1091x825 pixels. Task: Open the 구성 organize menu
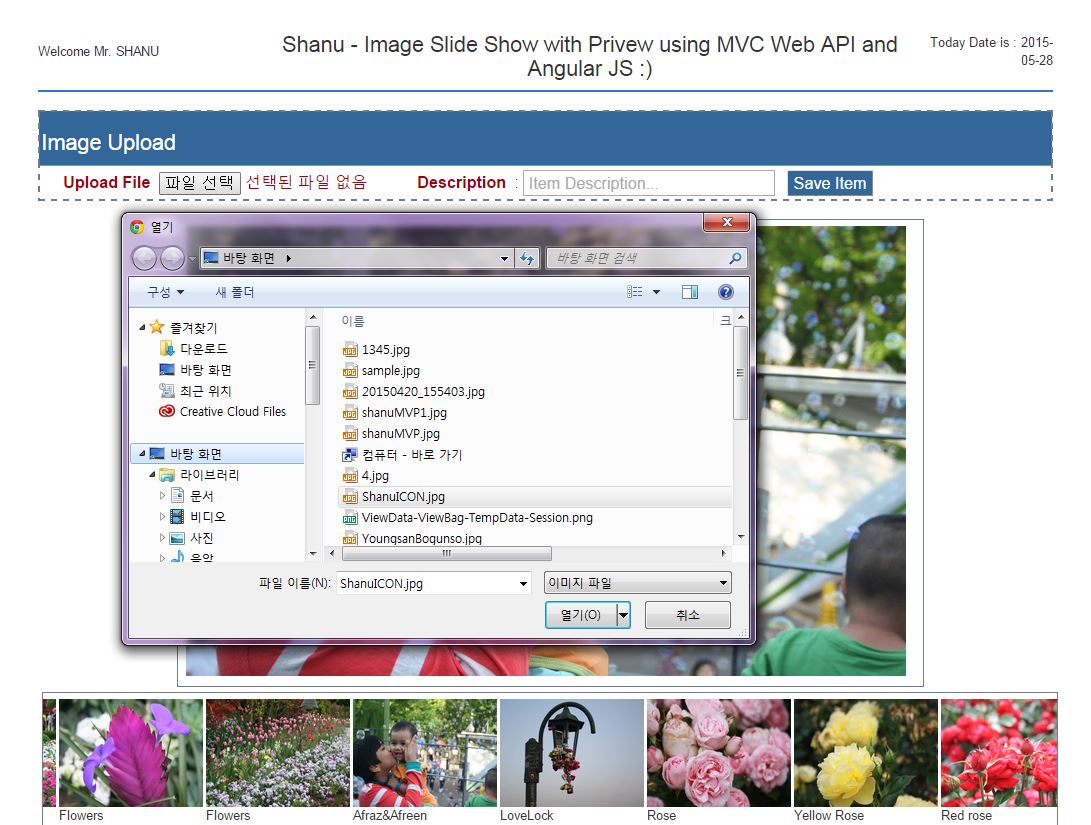click(165, 292)
